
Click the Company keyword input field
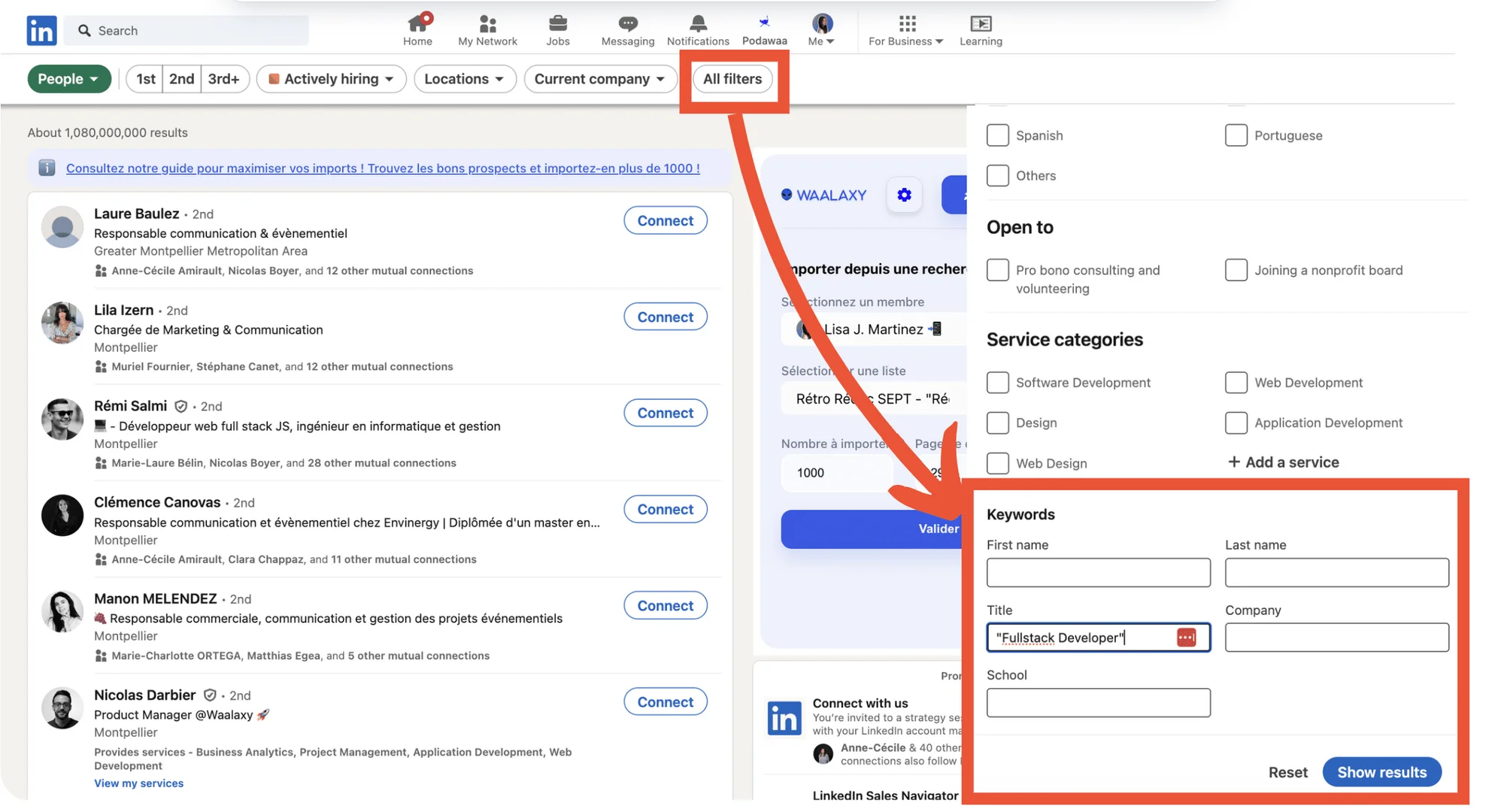click(x=1336, y=638)
